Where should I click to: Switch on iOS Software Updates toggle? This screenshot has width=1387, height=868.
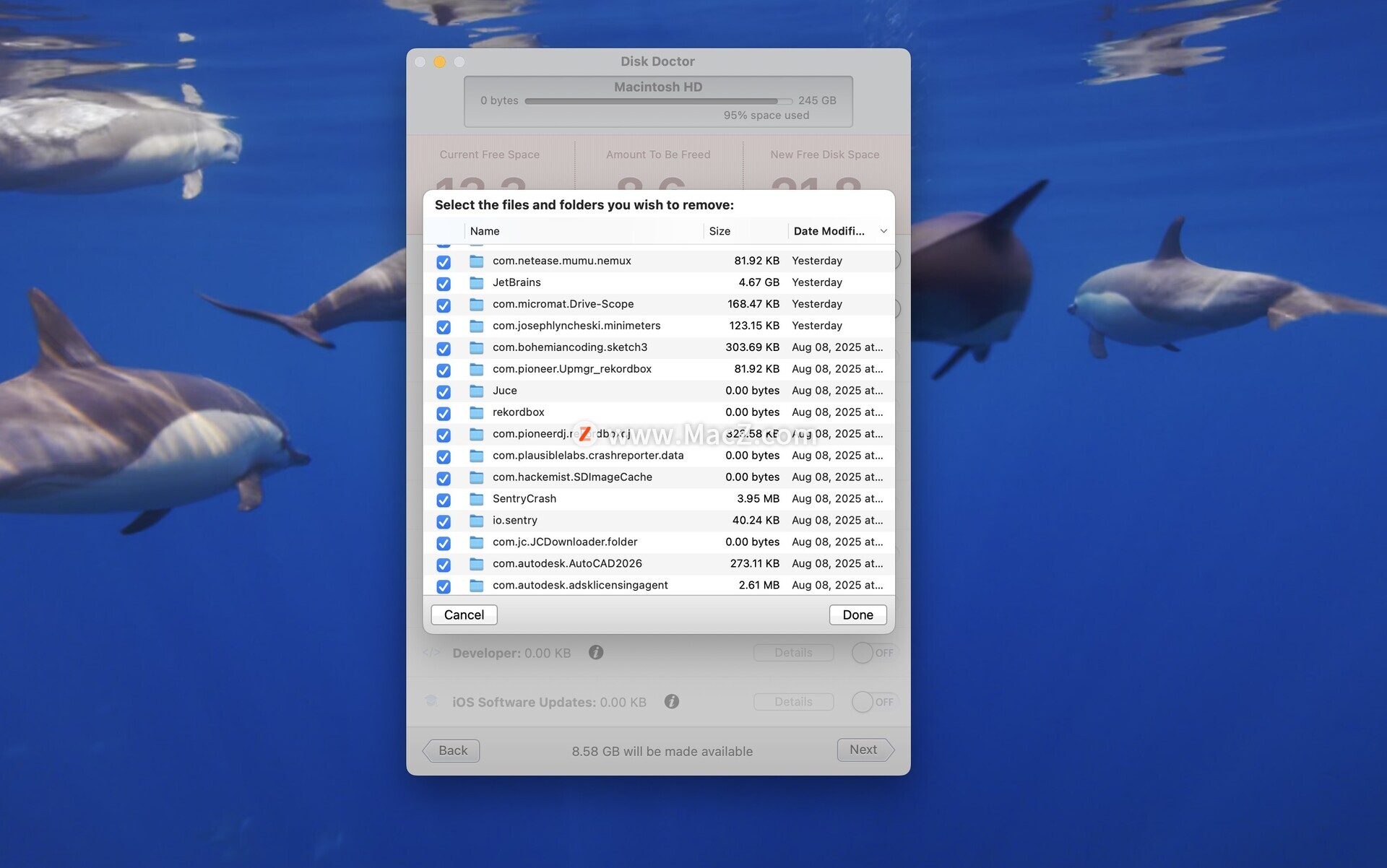[874, 702]
